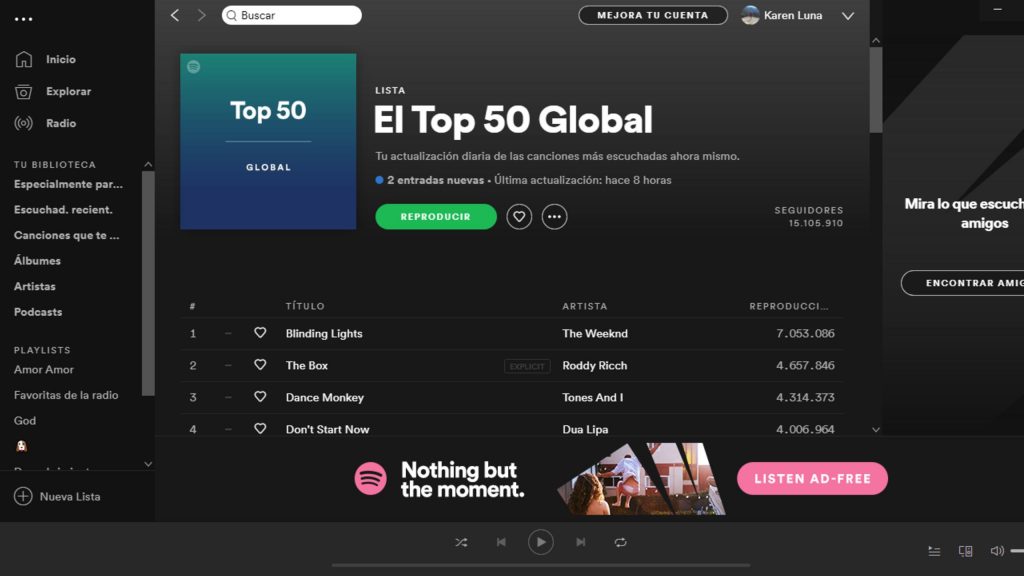Like the song Don't Start Now
Viewport: 1024px width, 576px height.
click(x=260, y=428)
